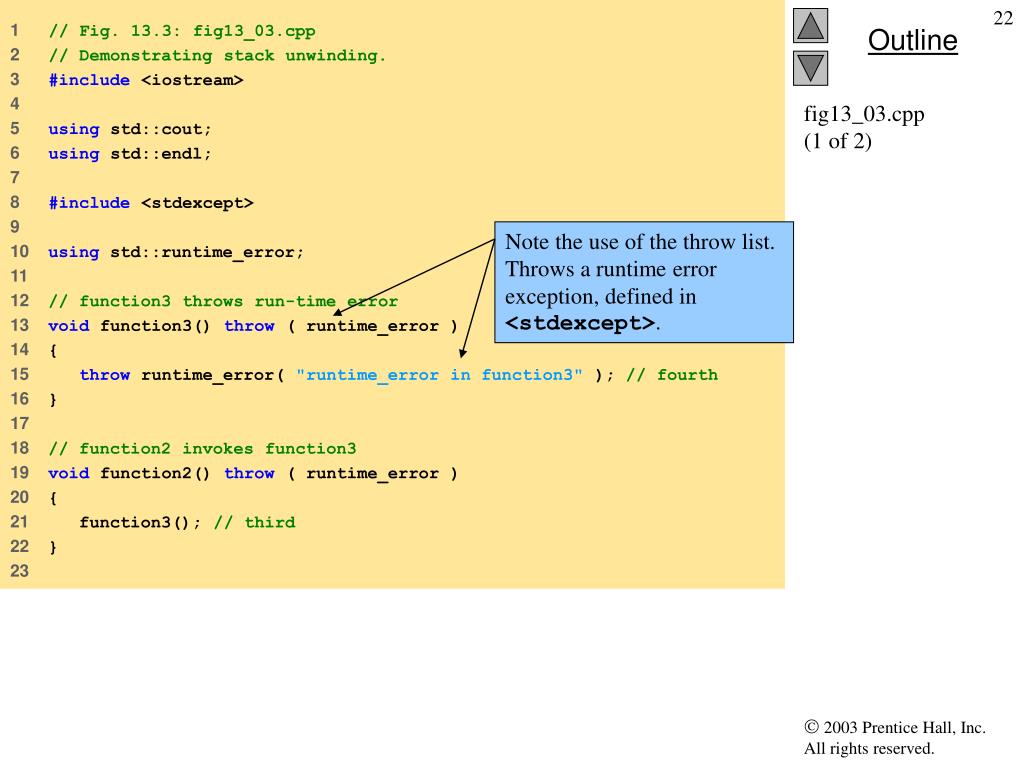Click bold <stdexcept> text in the callout

tap(581, 323)
